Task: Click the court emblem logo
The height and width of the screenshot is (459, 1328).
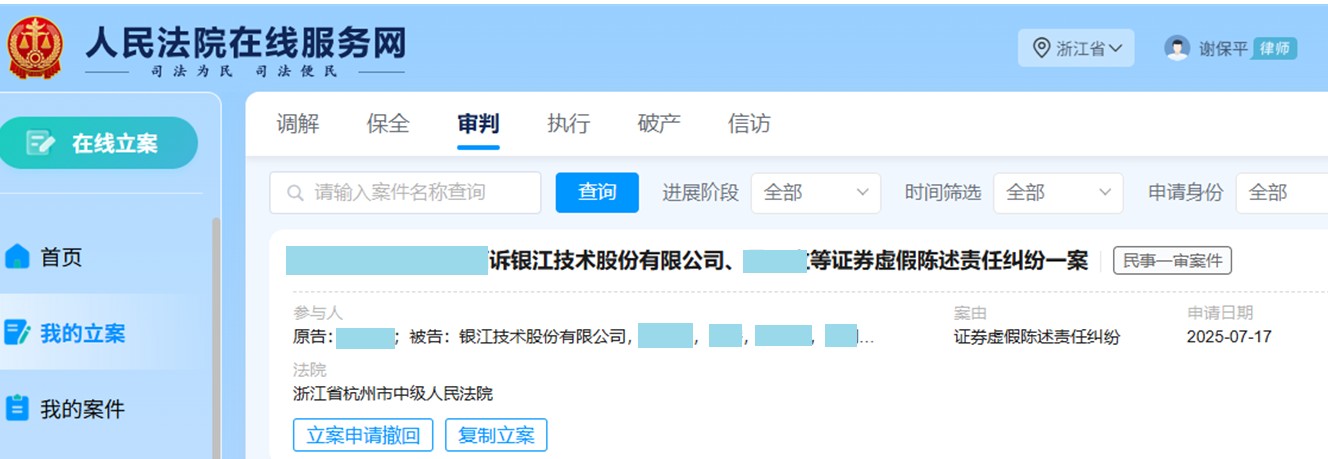Action: [34, 48]
